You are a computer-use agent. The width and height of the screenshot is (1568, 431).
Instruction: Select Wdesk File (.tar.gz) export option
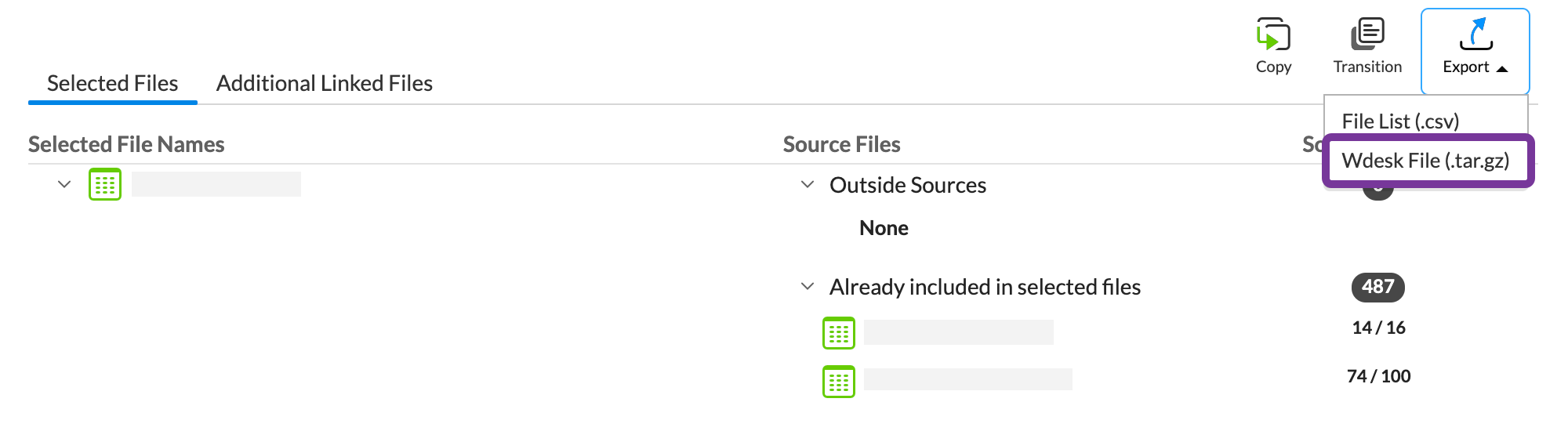point(1425,161)
